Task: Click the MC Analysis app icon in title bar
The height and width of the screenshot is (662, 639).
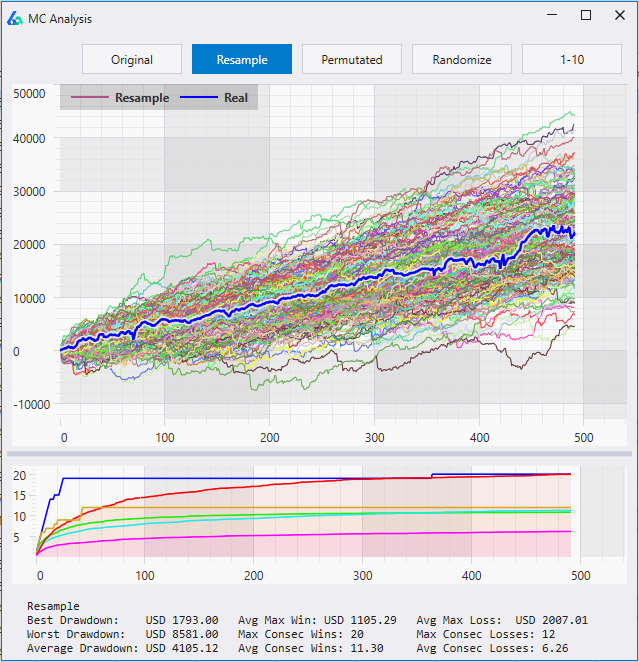Action: tap(15, 17)
